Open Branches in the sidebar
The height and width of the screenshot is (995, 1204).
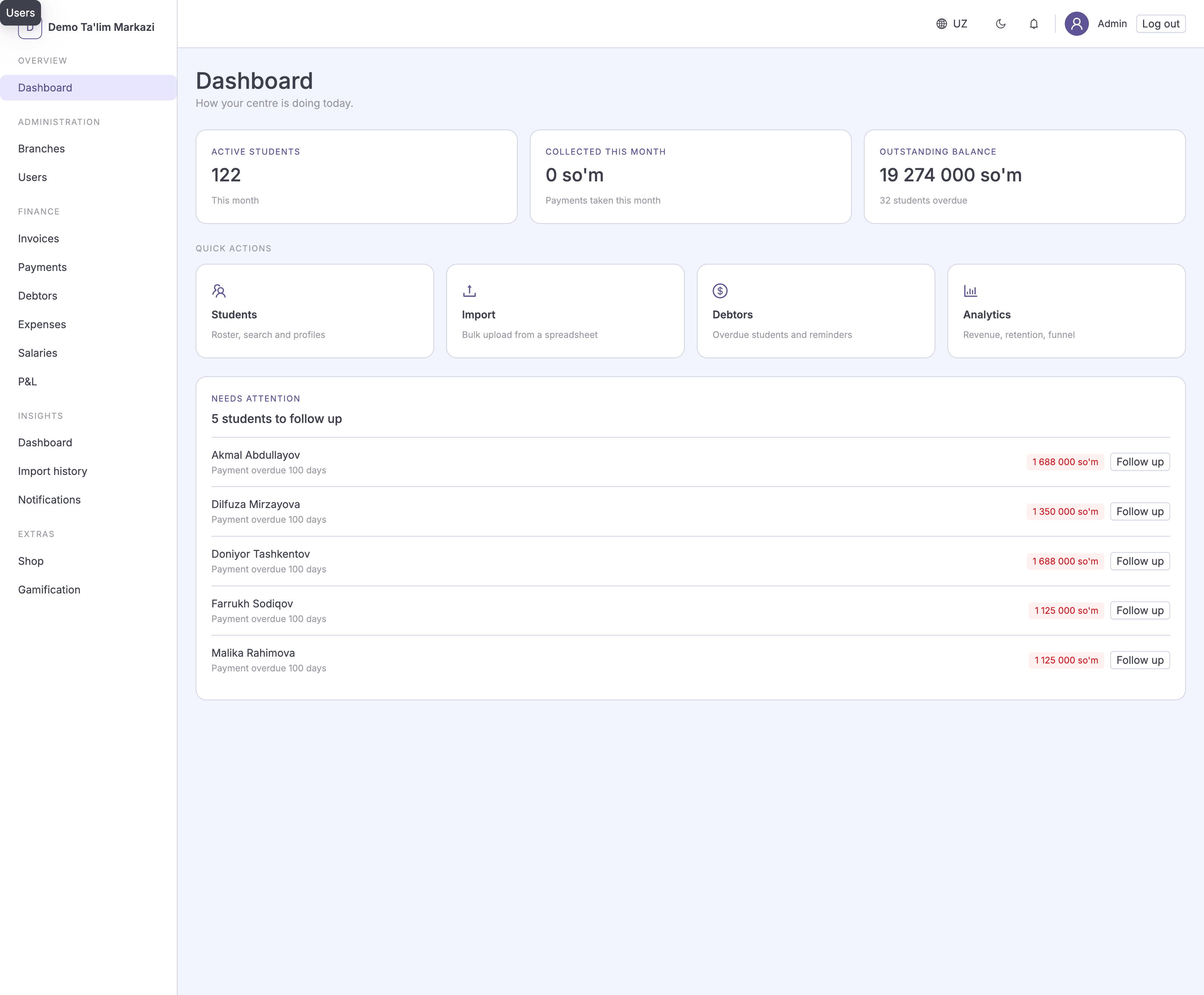tap(88, 148)
